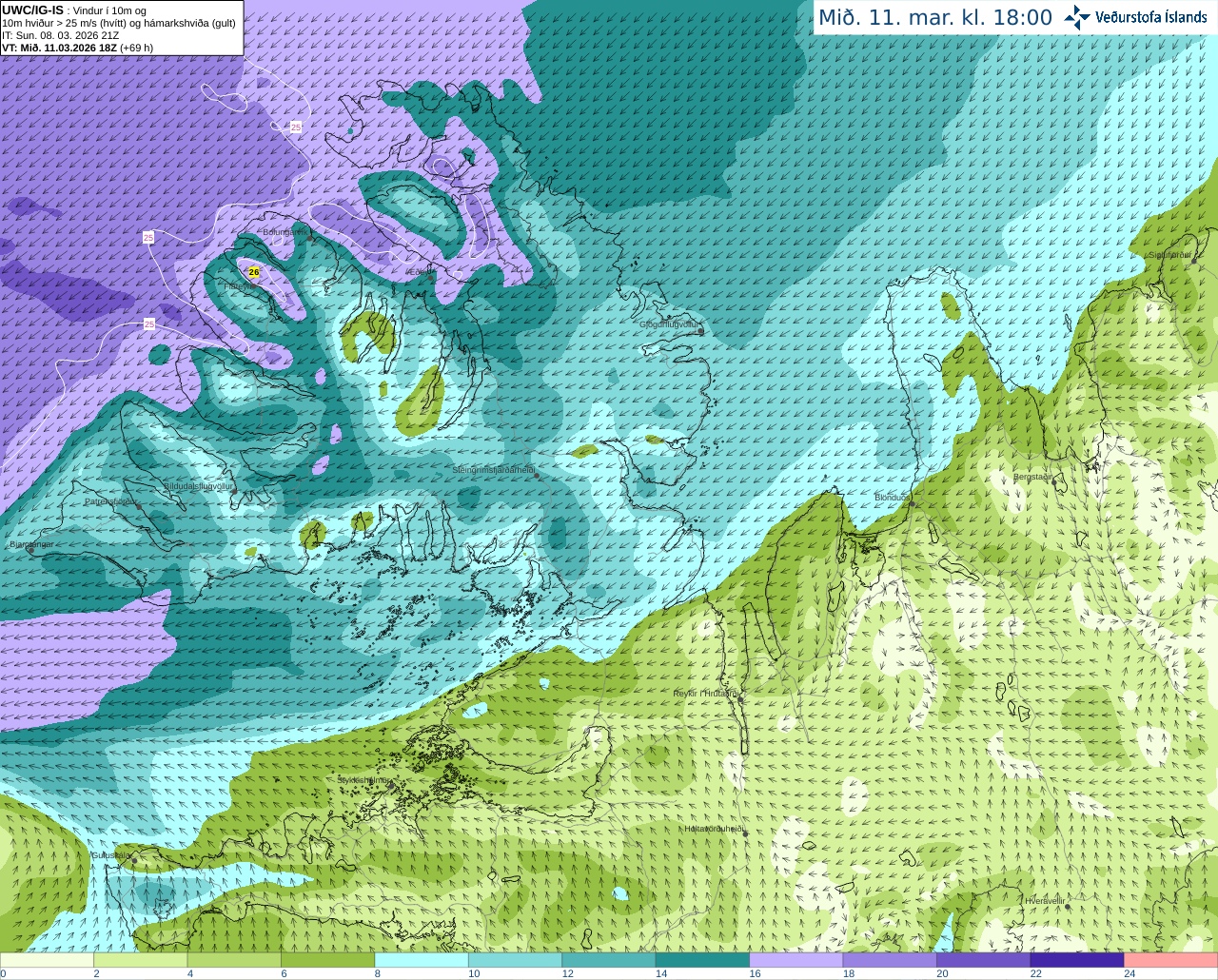Click the VT: Mið. 11.03.2026 18Z line
1218x980 pixels.
point(77,48)
